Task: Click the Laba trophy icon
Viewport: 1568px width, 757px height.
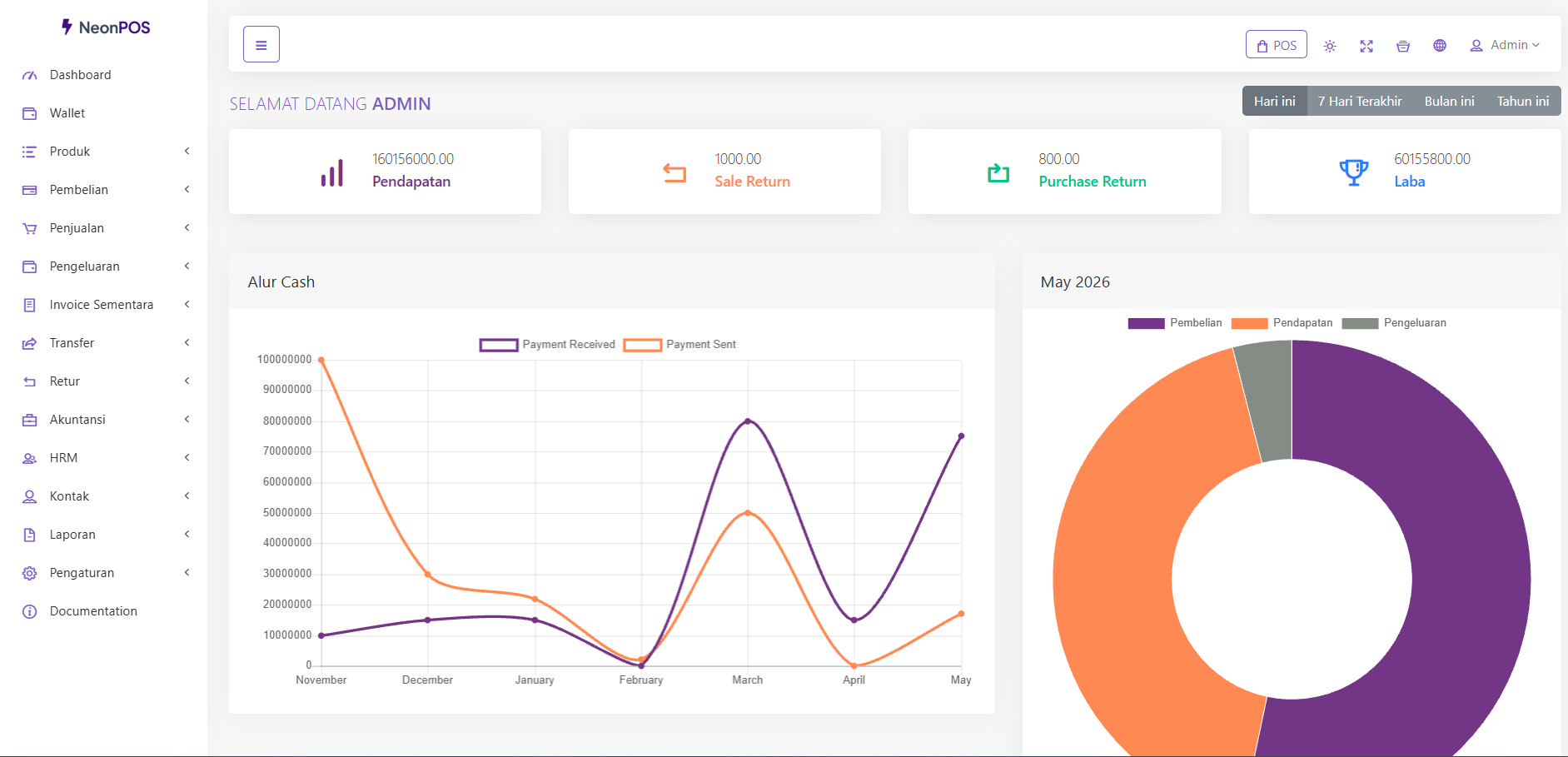Action: [1354, 172]
